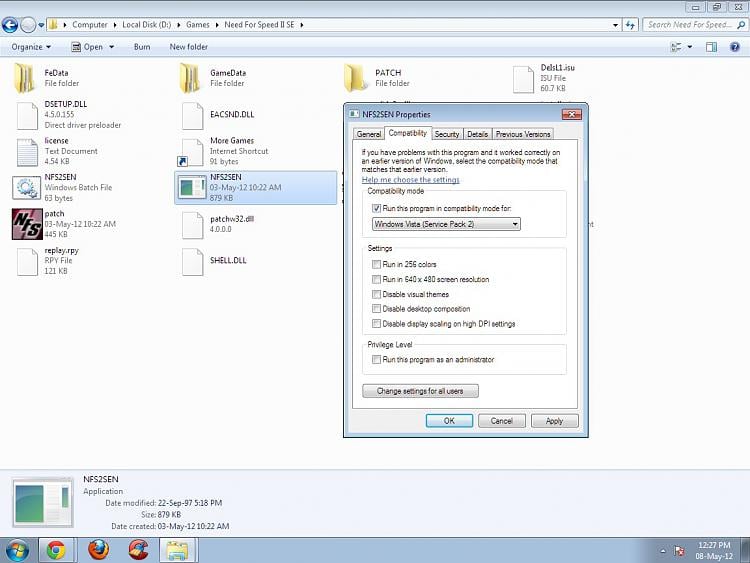Screen dimensions: 750x563
Task: Open CCleaner from the taskbar
Action: click(139, 550)
